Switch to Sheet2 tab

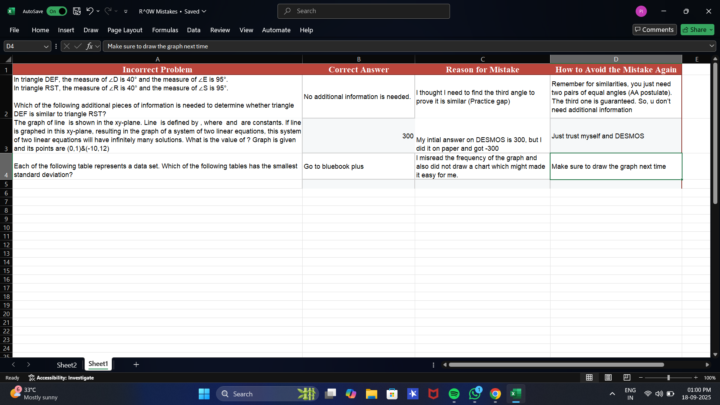click(x=67, y=365)
